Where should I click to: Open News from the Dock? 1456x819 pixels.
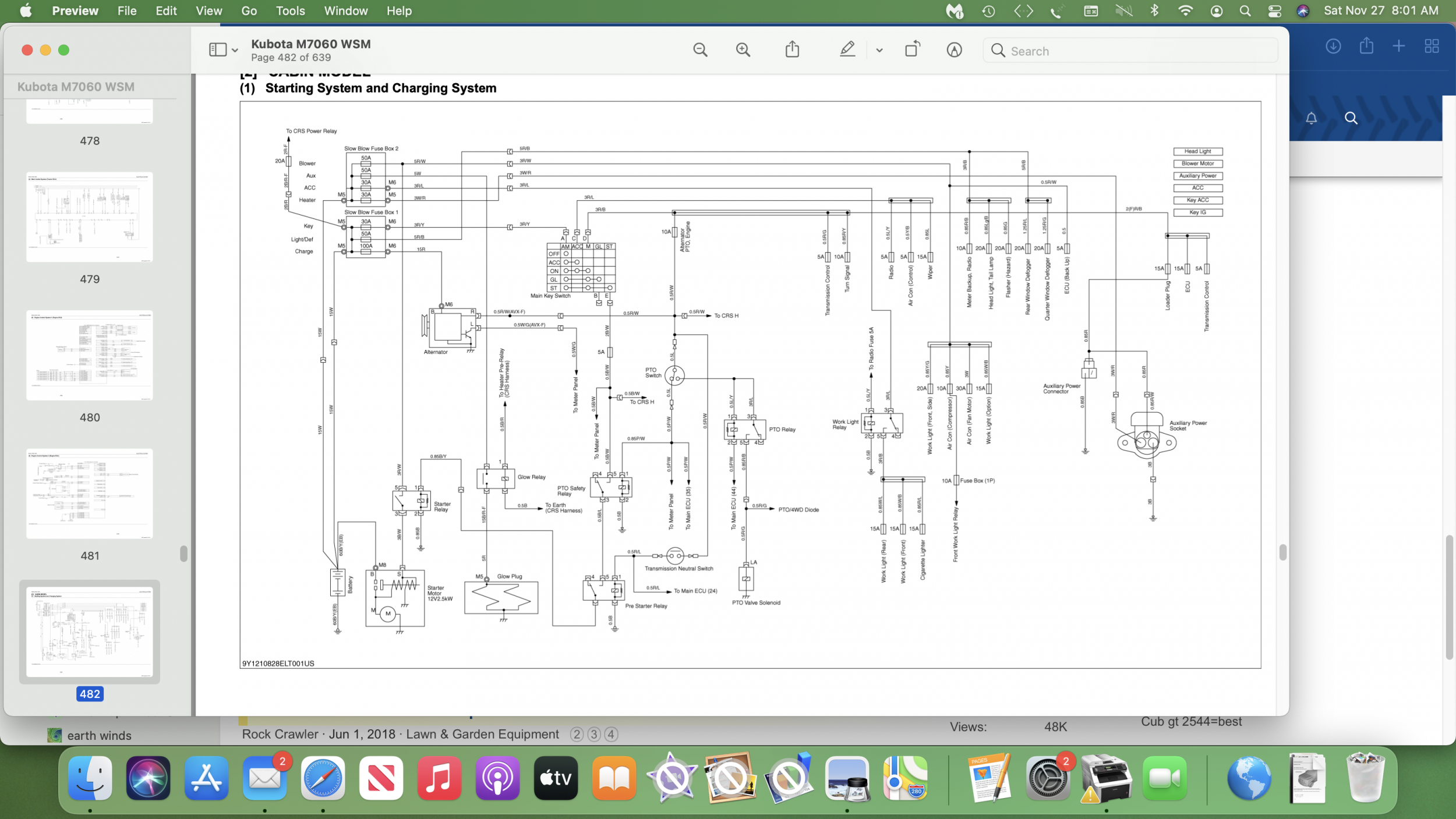click(x=381, y=778)
